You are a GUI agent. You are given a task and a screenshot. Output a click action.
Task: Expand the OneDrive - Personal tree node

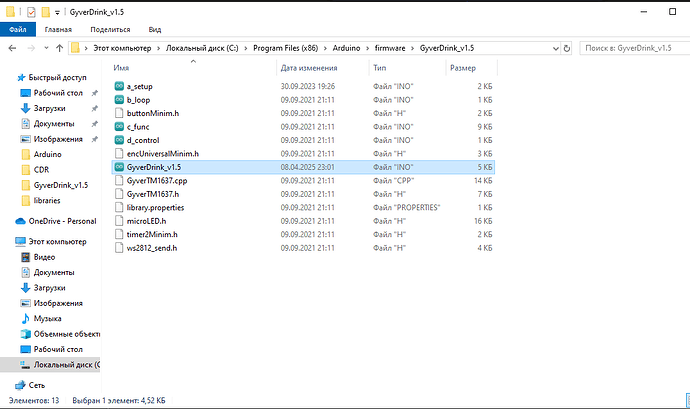pos(7,220)
